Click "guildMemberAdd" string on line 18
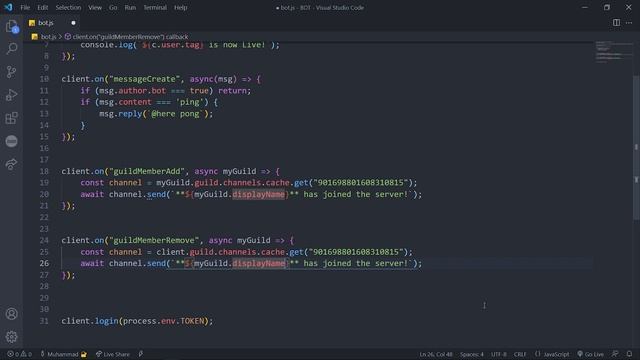Image resolution: width=640 pixels, height=360 pixels. [147, 171]
